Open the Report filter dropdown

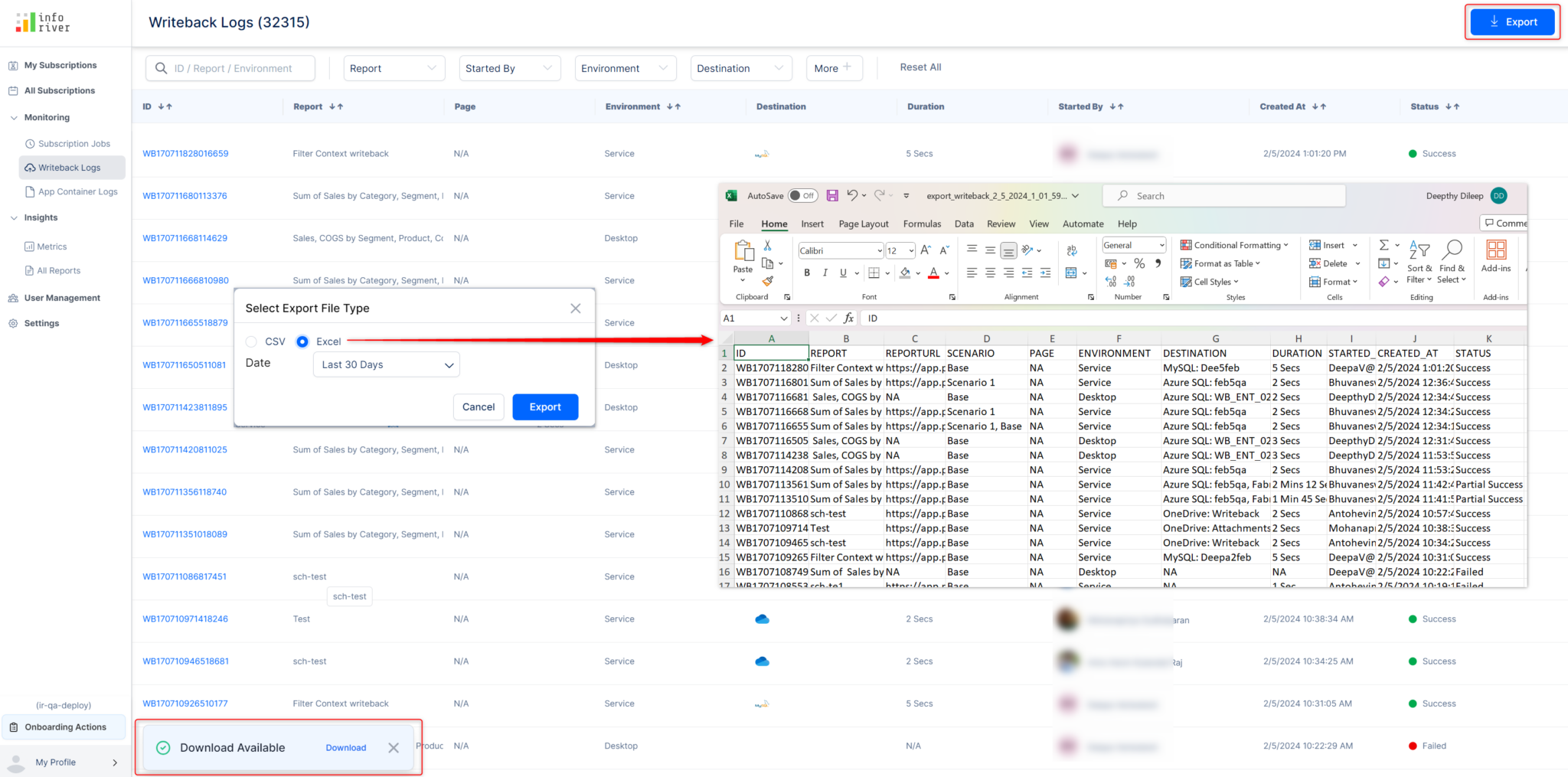pos(394,68)
